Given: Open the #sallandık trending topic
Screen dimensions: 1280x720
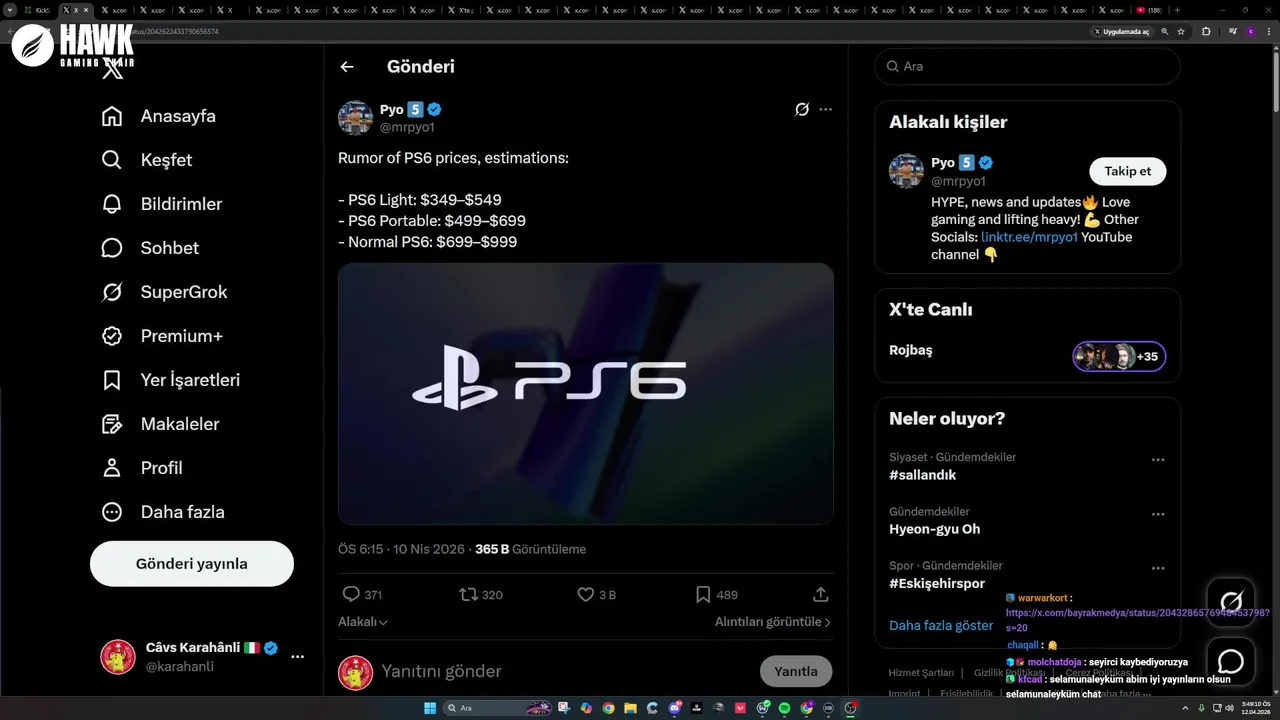Looking at the screenshot, I should pos(922,475).
